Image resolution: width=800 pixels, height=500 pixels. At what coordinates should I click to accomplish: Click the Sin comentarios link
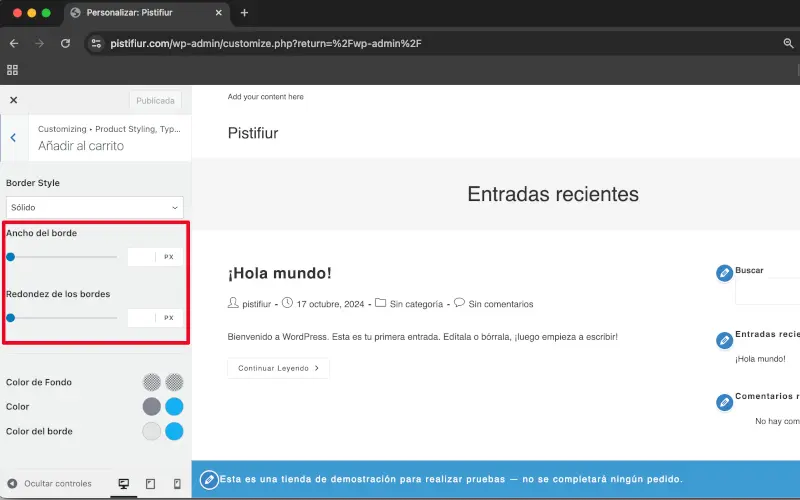(x=501, y=304)
